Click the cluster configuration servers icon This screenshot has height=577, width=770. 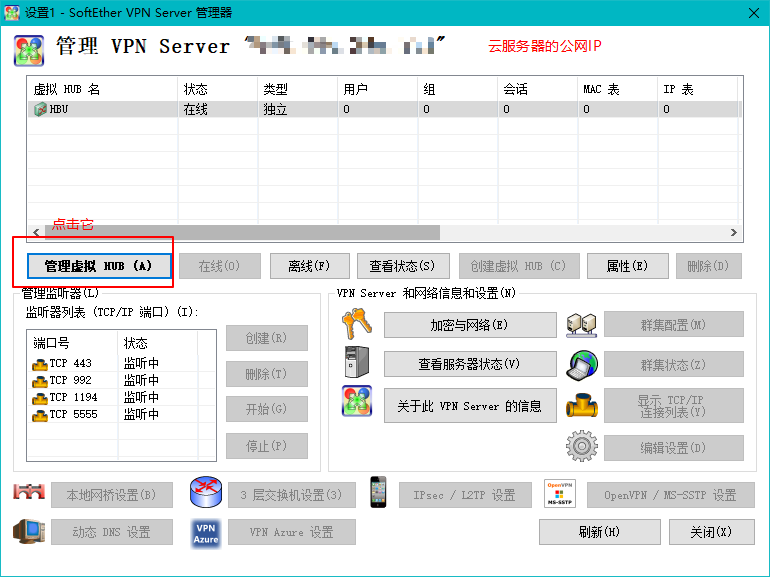click(581, 325)
